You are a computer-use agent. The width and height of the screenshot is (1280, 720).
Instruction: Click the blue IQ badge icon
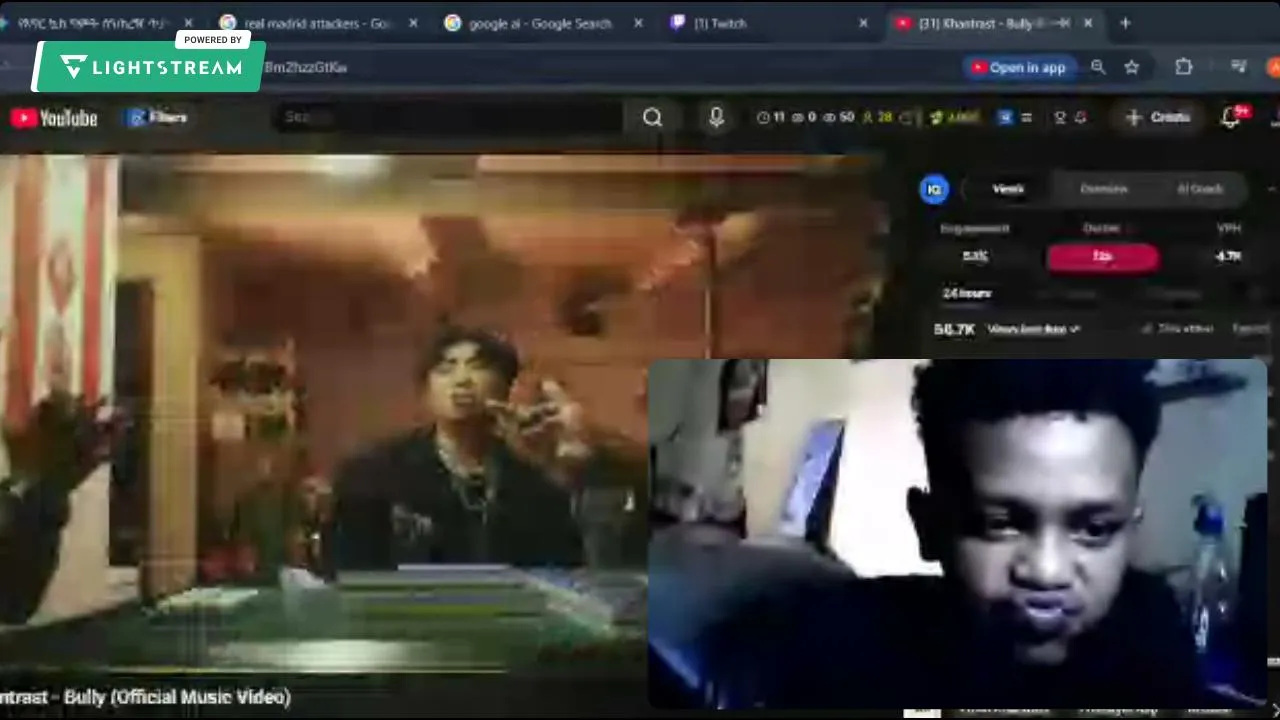(x=934, y=189)
